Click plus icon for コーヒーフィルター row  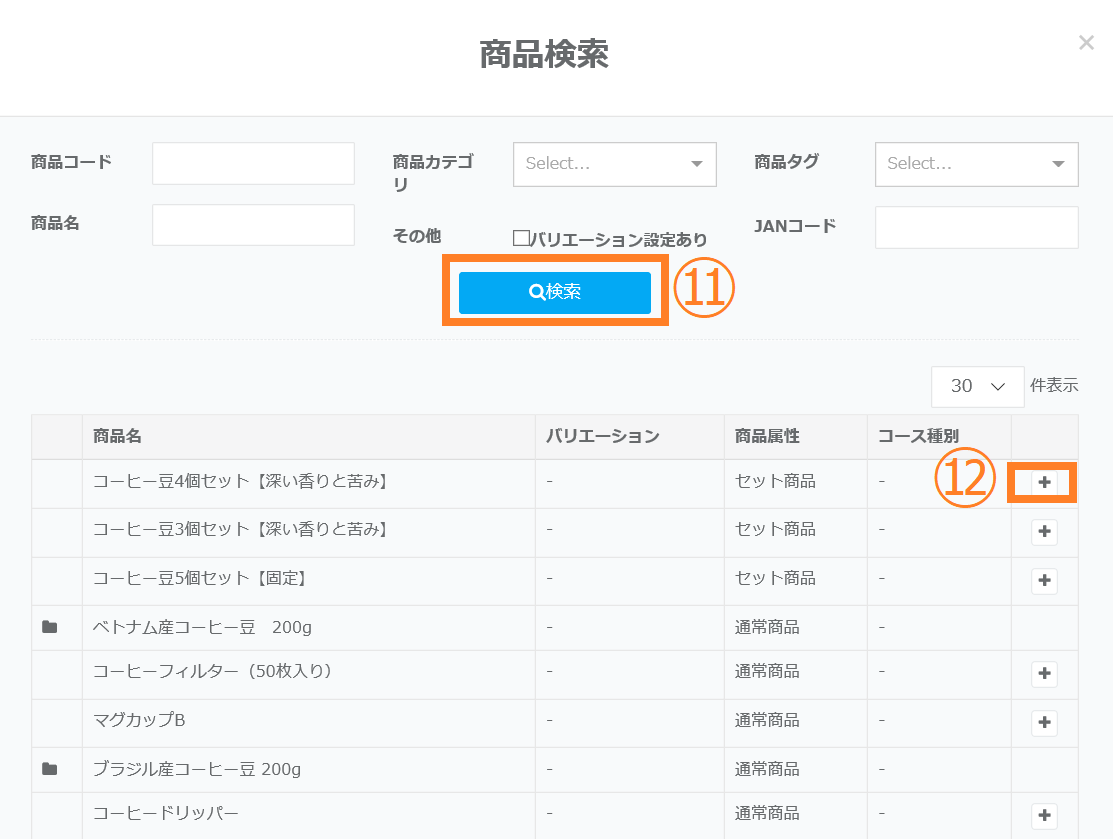[x=1044, y=674]
